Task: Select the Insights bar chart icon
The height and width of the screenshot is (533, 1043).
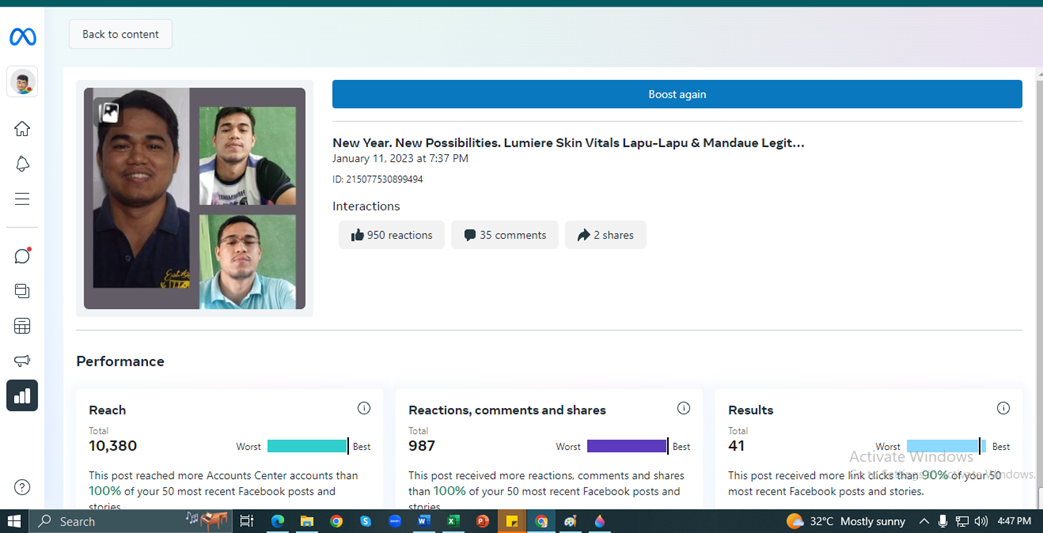Action: (23, 396)
